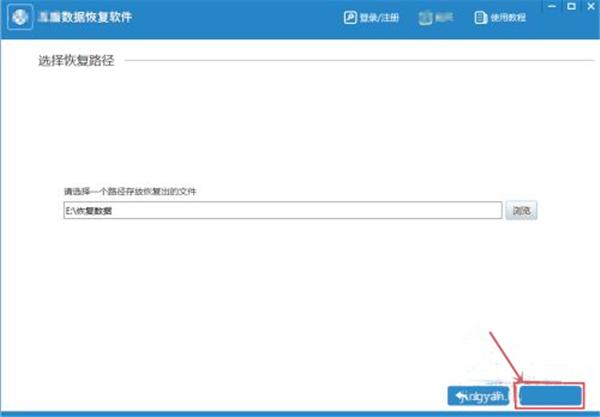Click the E:\恢复数据 path text
This screenshot has height=417, width=600.
coord(89,211)
